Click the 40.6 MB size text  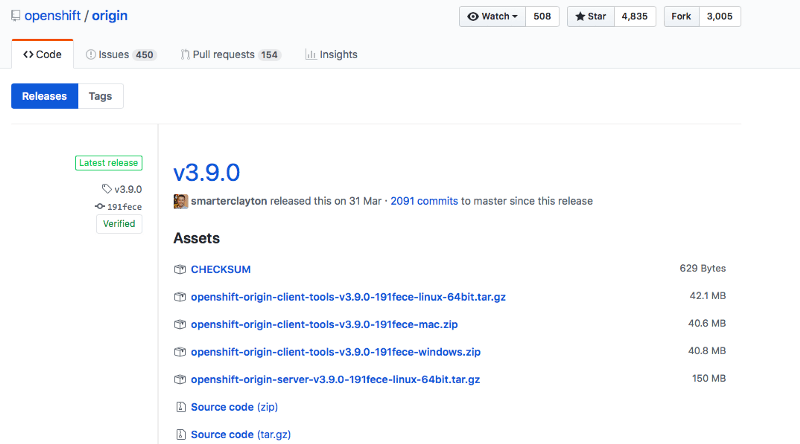point(707,324)
